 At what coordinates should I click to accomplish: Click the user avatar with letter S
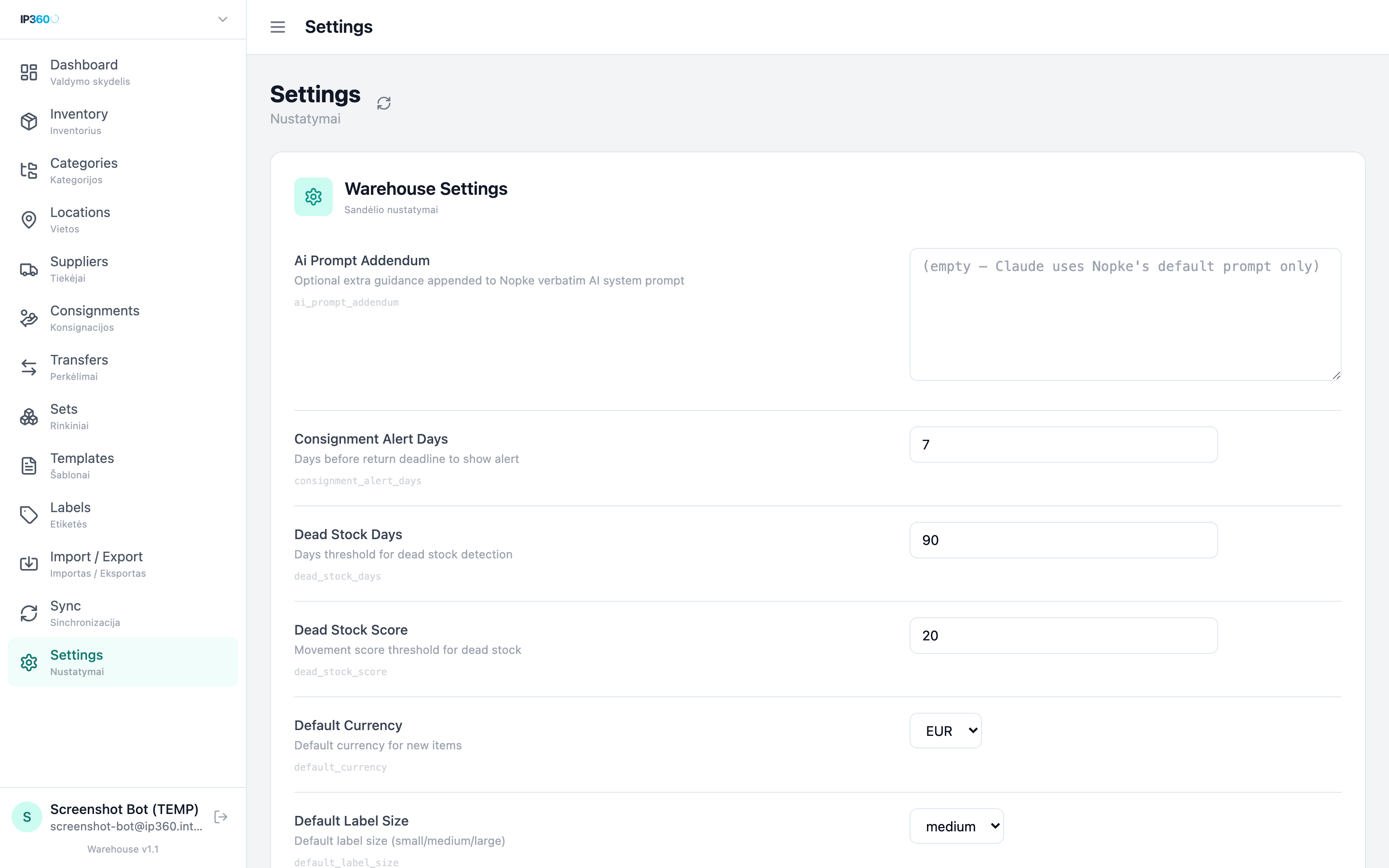(27, 817)
